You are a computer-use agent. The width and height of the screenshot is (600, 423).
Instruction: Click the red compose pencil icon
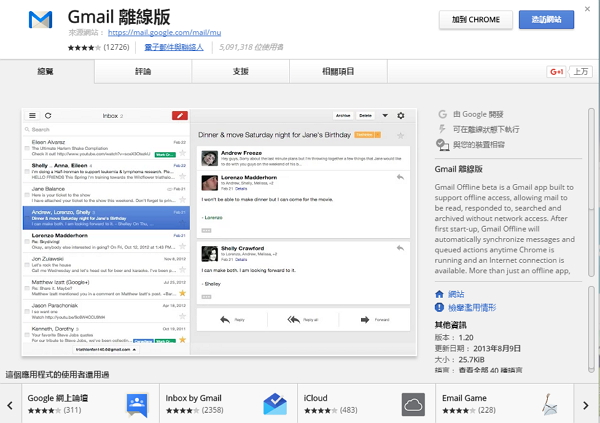click(x=179, y=116)
